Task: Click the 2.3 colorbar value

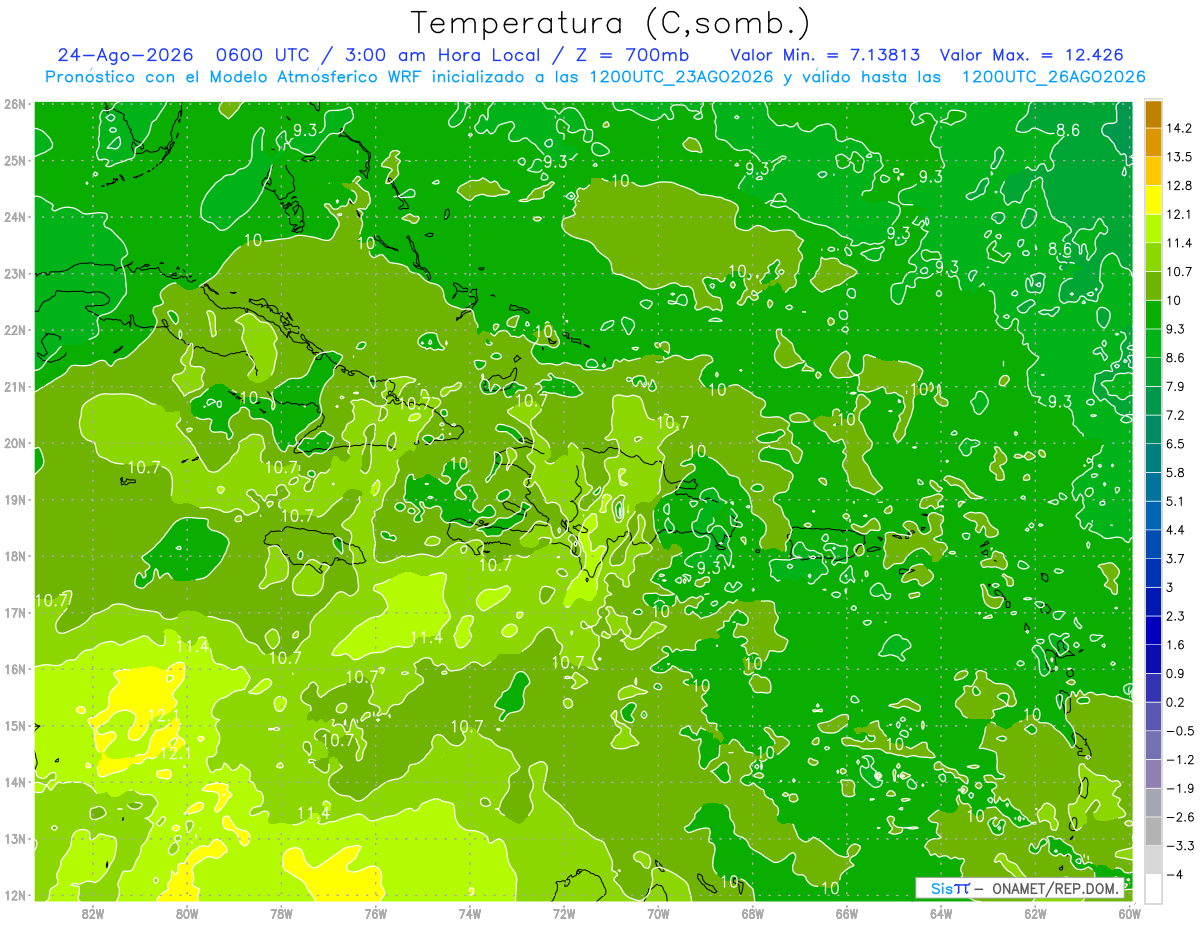Action: tap(1175, 616)
